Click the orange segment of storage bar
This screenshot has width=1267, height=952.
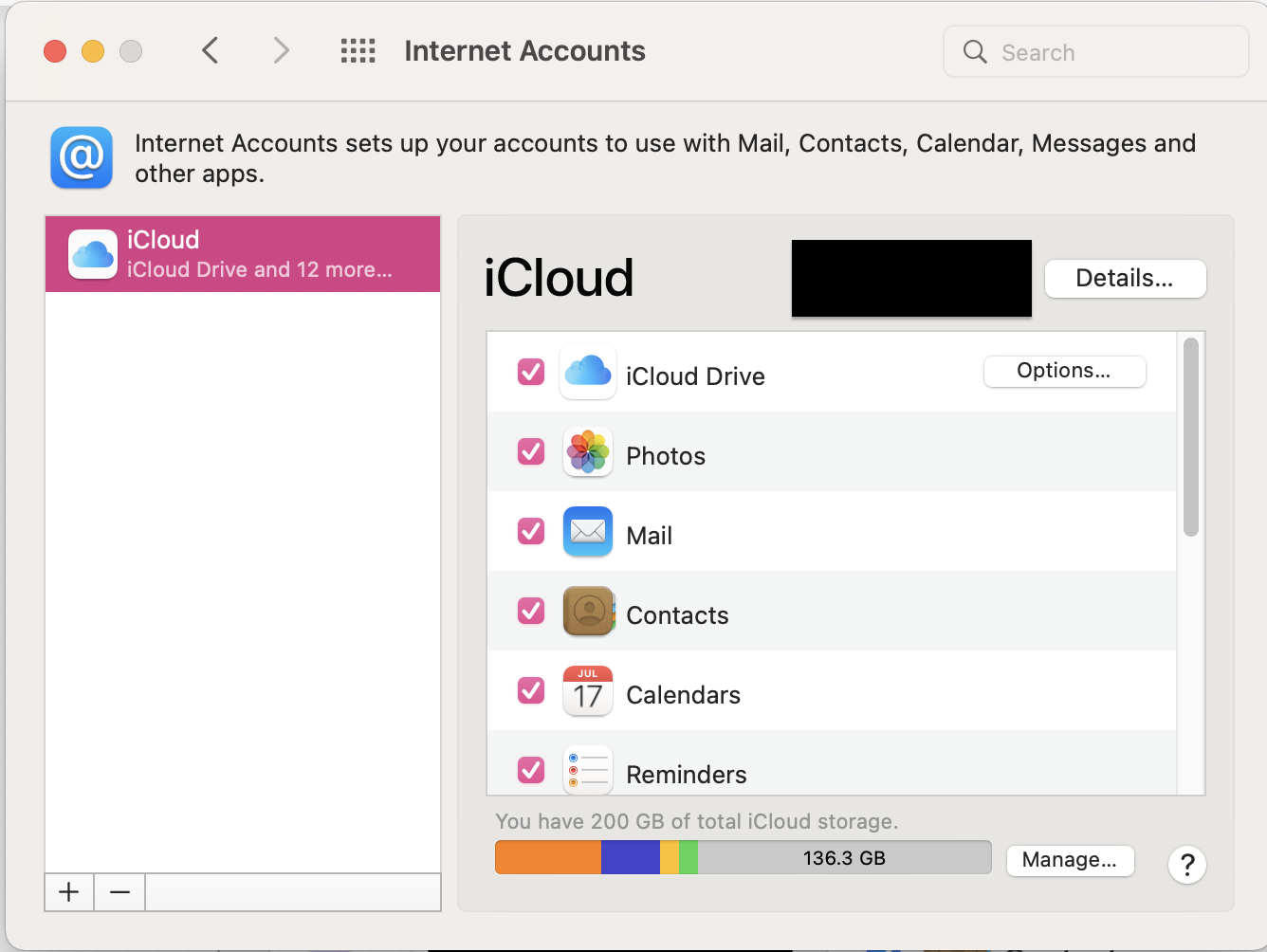(548, 858)
